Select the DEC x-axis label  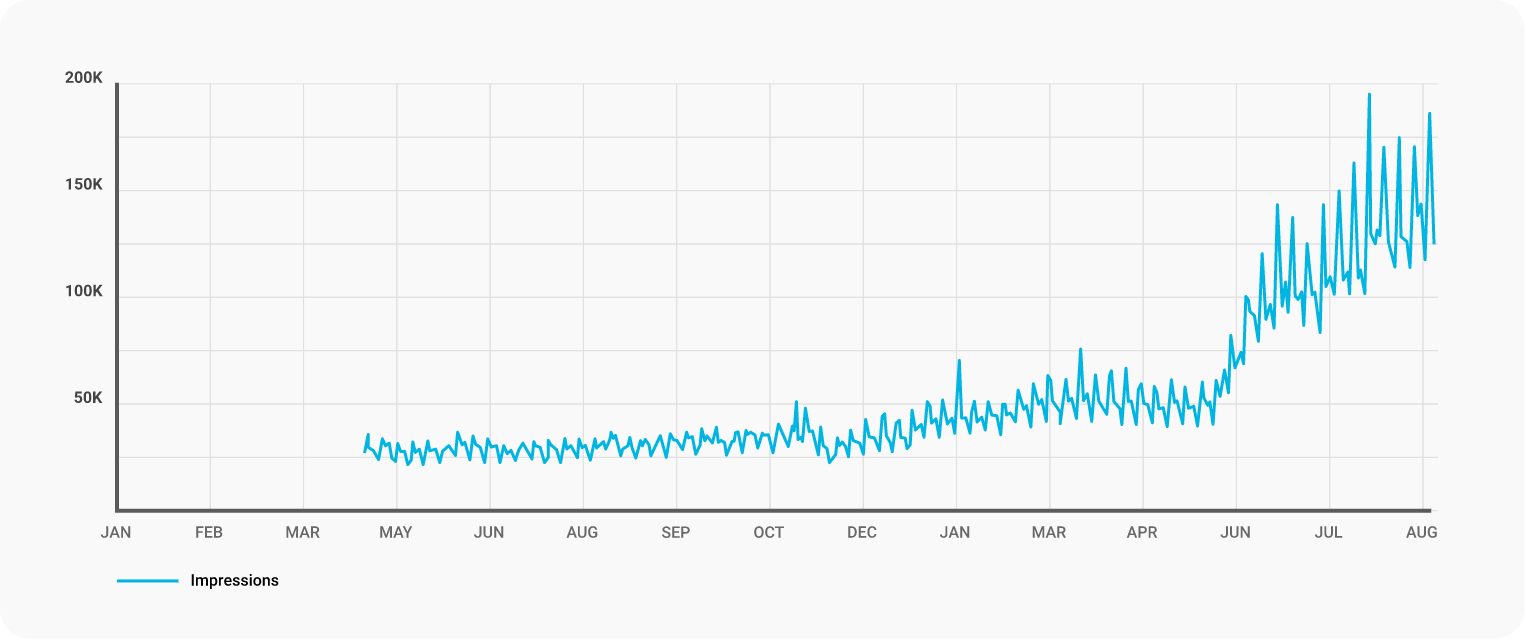861,533
